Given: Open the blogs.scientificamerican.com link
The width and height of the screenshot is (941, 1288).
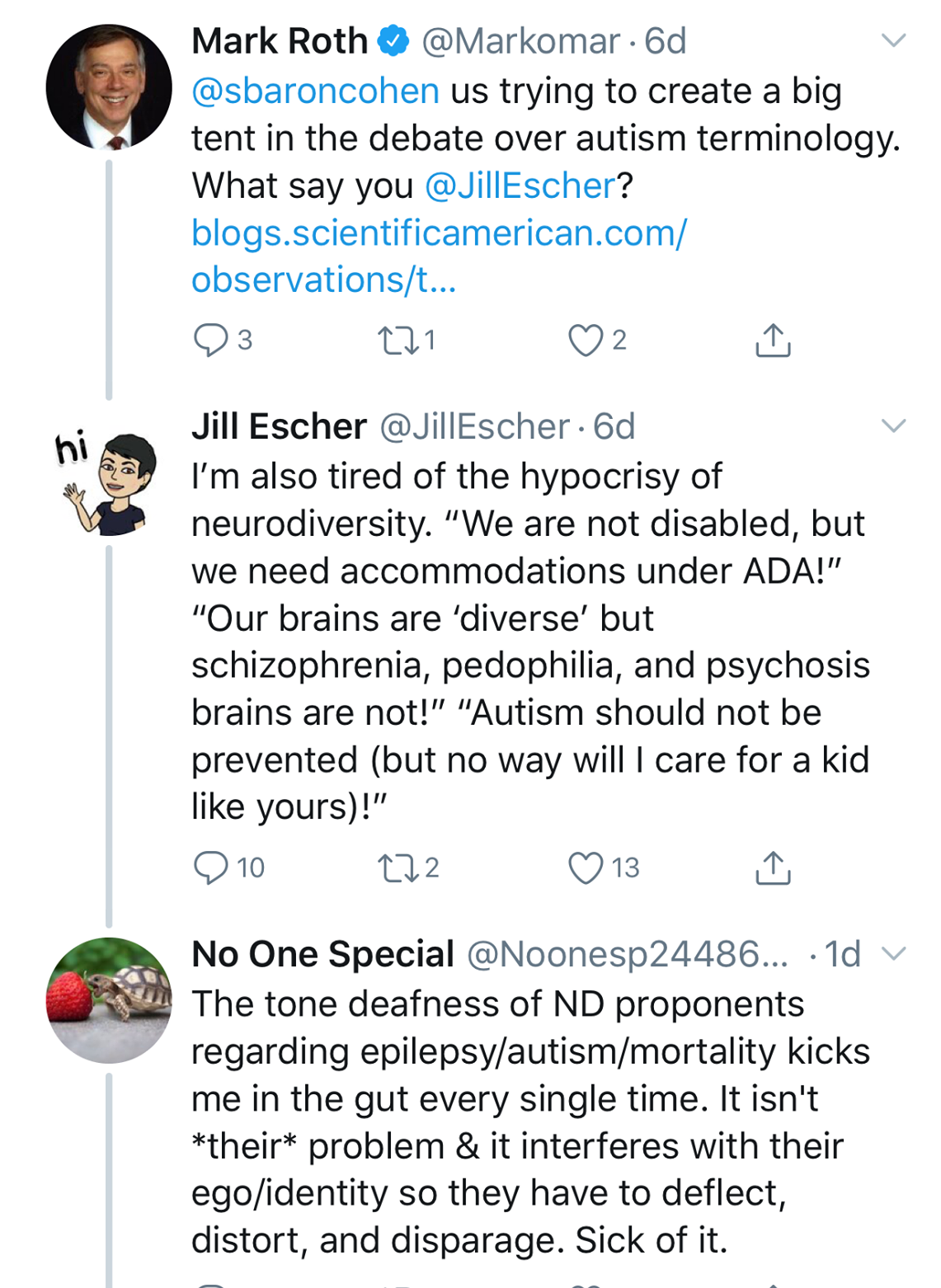Looking at the screenshot, I should [x=438, y=233].
